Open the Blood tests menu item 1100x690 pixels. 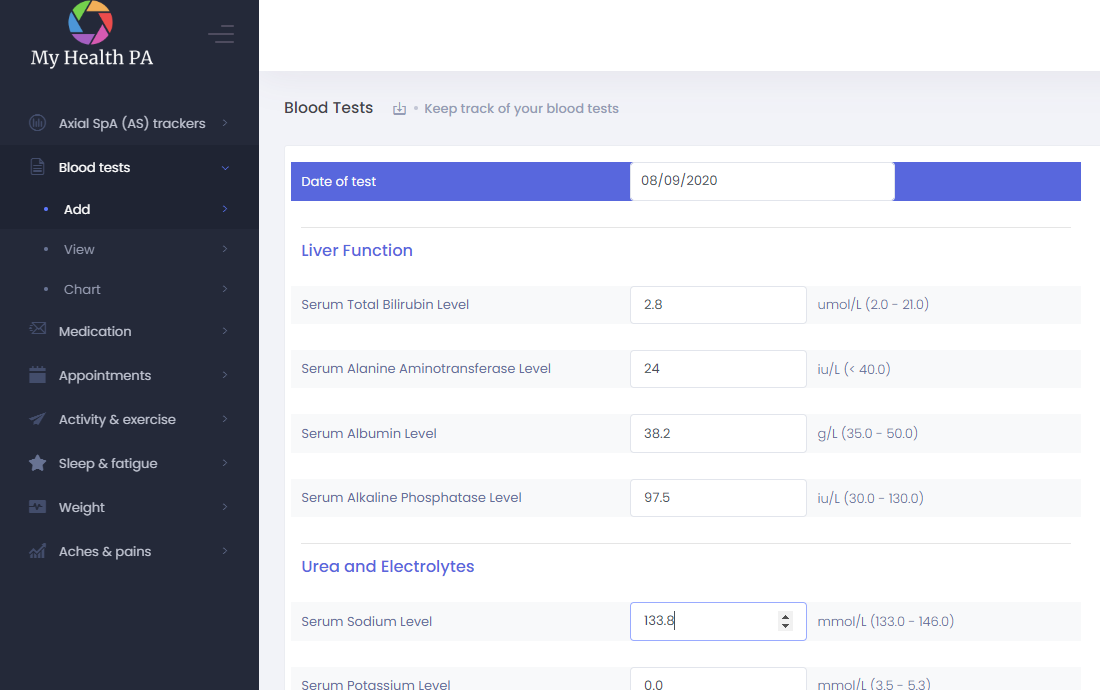129,167
